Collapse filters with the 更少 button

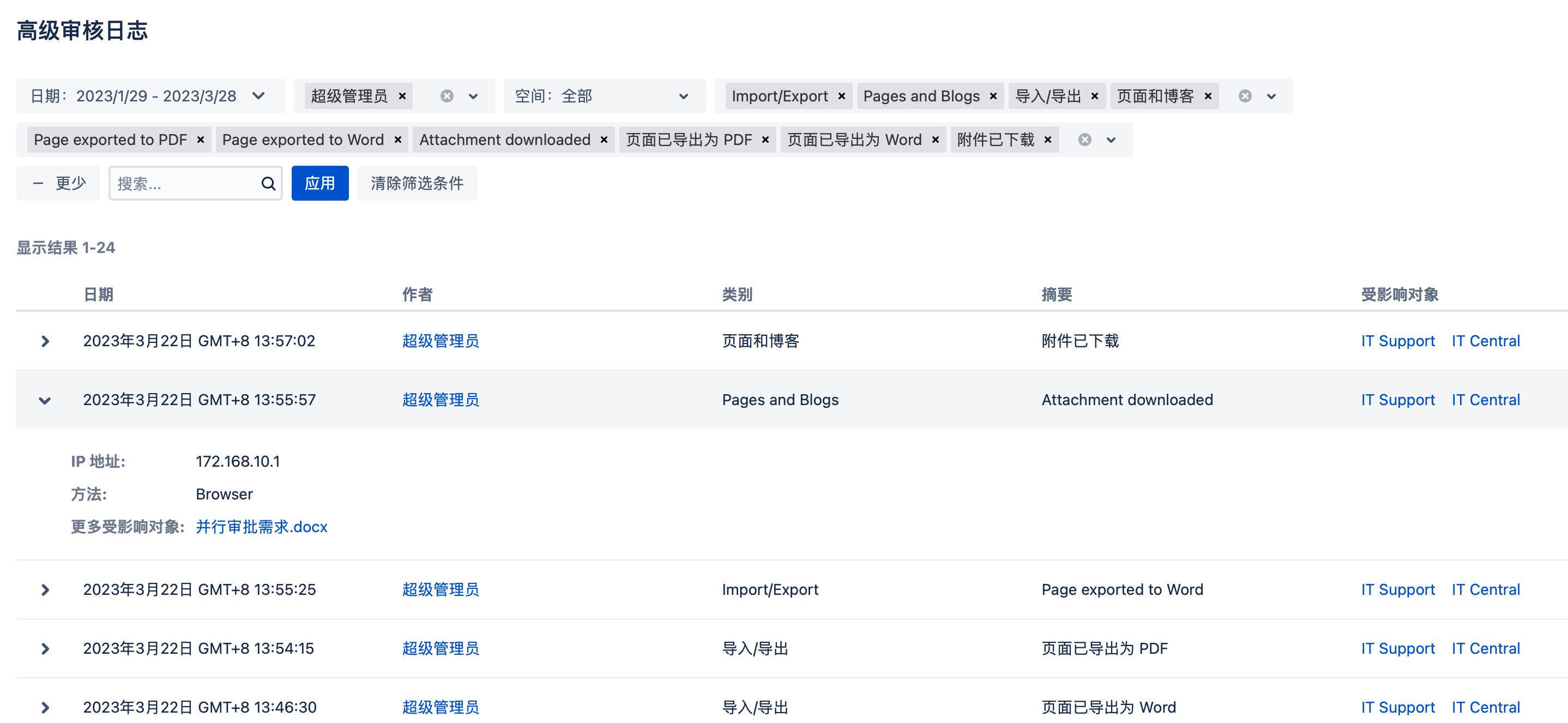point(58,183)
